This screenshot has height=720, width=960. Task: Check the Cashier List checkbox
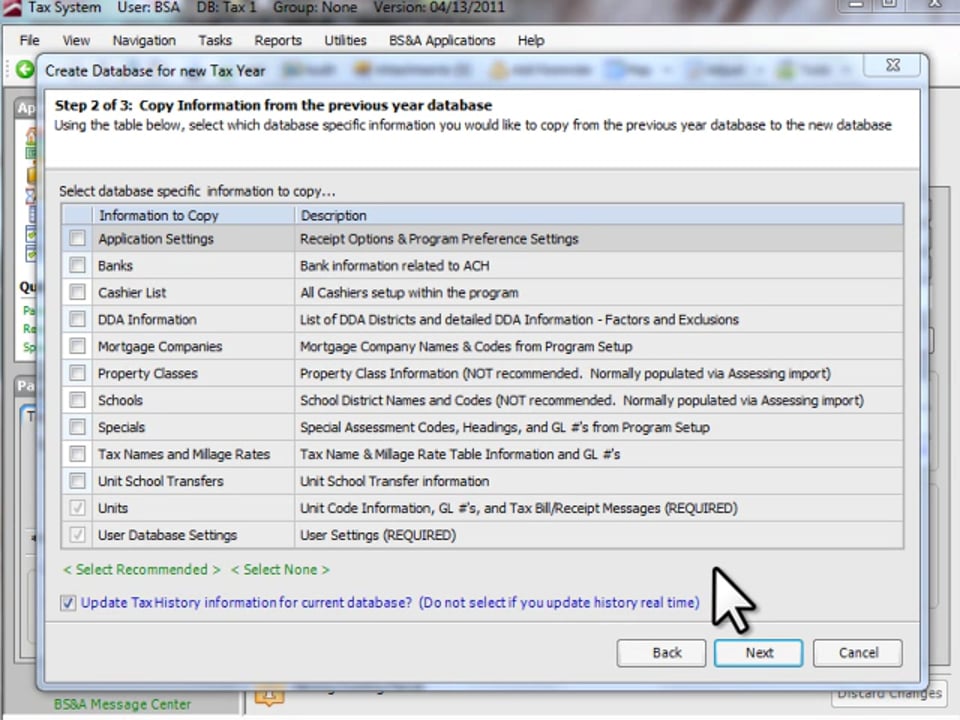[77, 292]
